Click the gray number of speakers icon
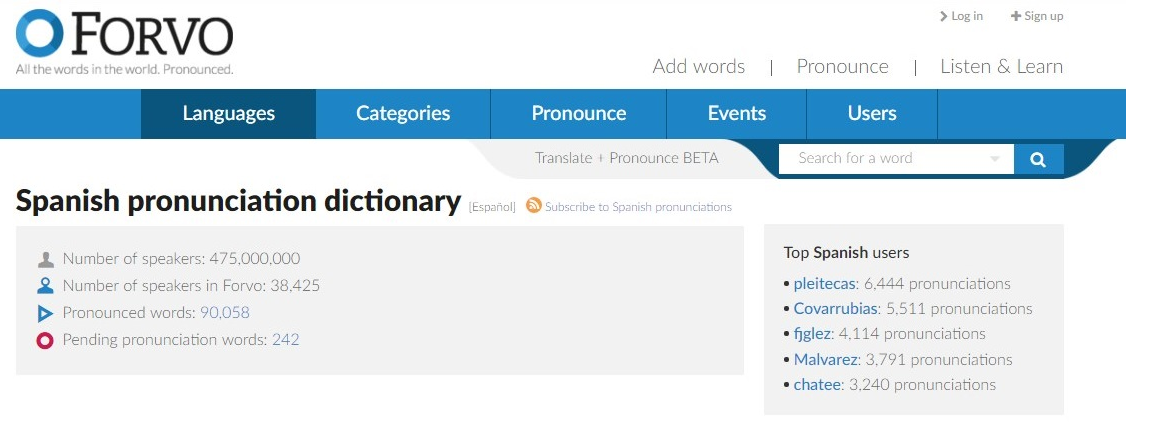The image size is (1166, 447). coord(45,259)
